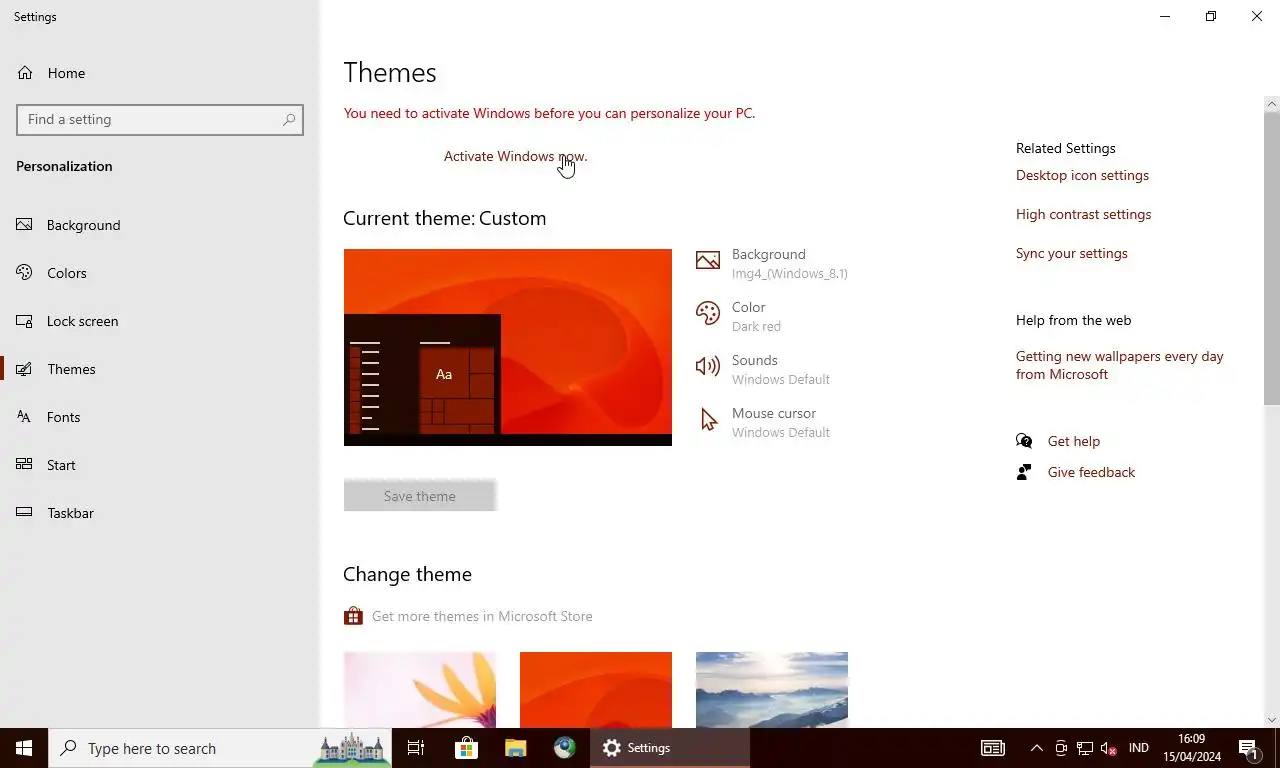The width and height of the screenshot is (1280, 768).
Task: Open Give feedback link
Action: [1091, 472]
